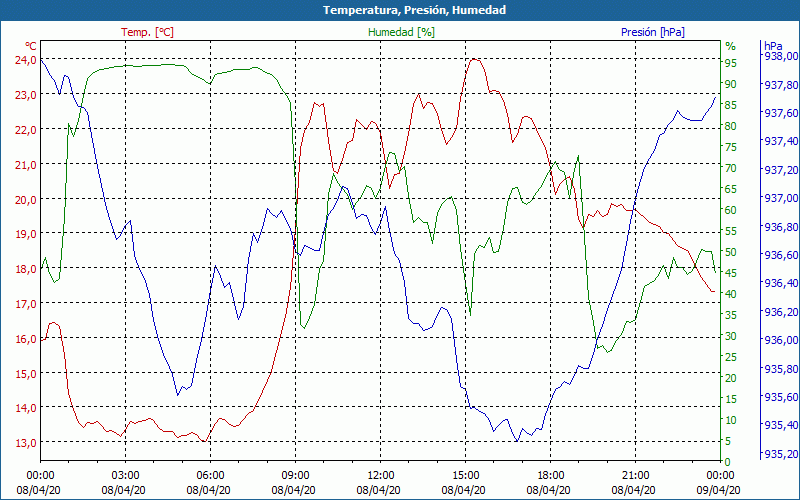Click the '12:00' time axis label
The height and width of the screenshot is (500, 800).
coord(380,475)
